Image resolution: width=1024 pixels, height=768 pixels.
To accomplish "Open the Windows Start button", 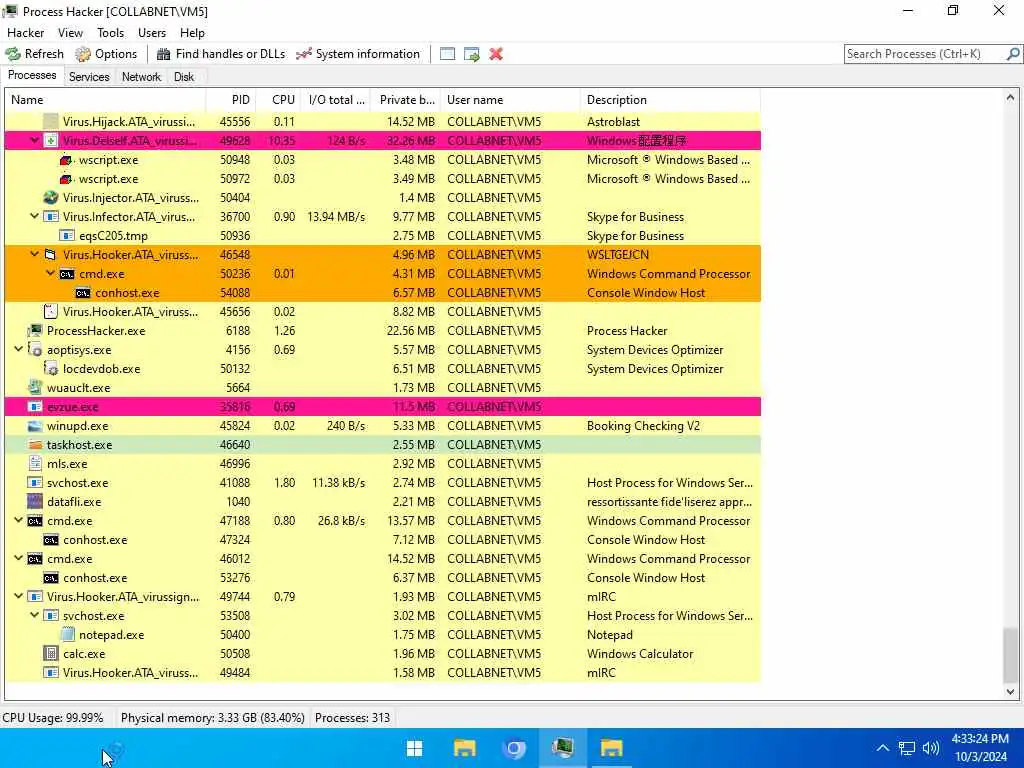I will click(x=415, y=748).
